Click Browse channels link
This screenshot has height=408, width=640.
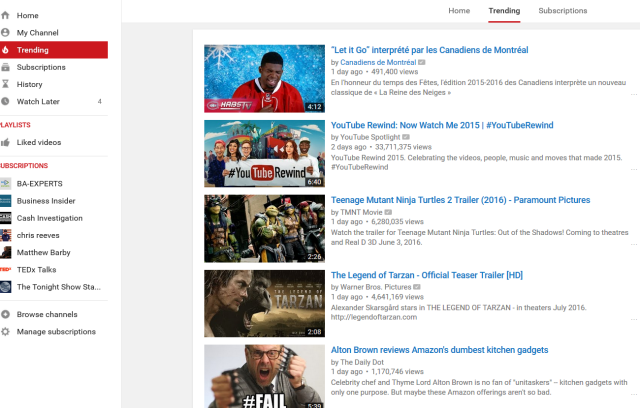(x=47, y=315)
